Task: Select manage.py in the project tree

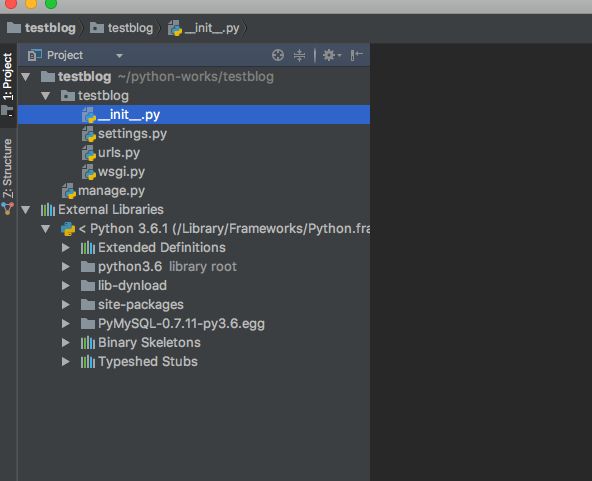Action: 194,191
